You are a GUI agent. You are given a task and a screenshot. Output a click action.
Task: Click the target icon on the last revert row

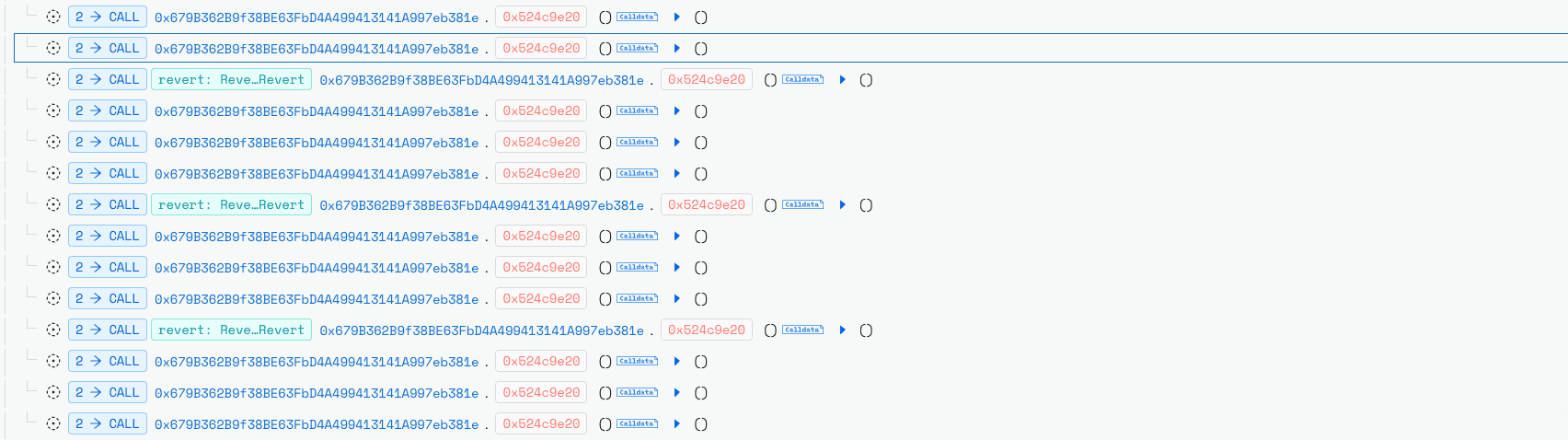(53, 330)
